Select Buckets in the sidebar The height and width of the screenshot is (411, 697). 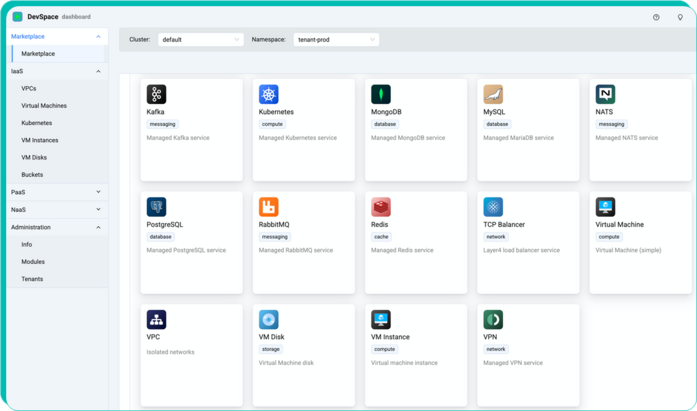click(32, 174)
